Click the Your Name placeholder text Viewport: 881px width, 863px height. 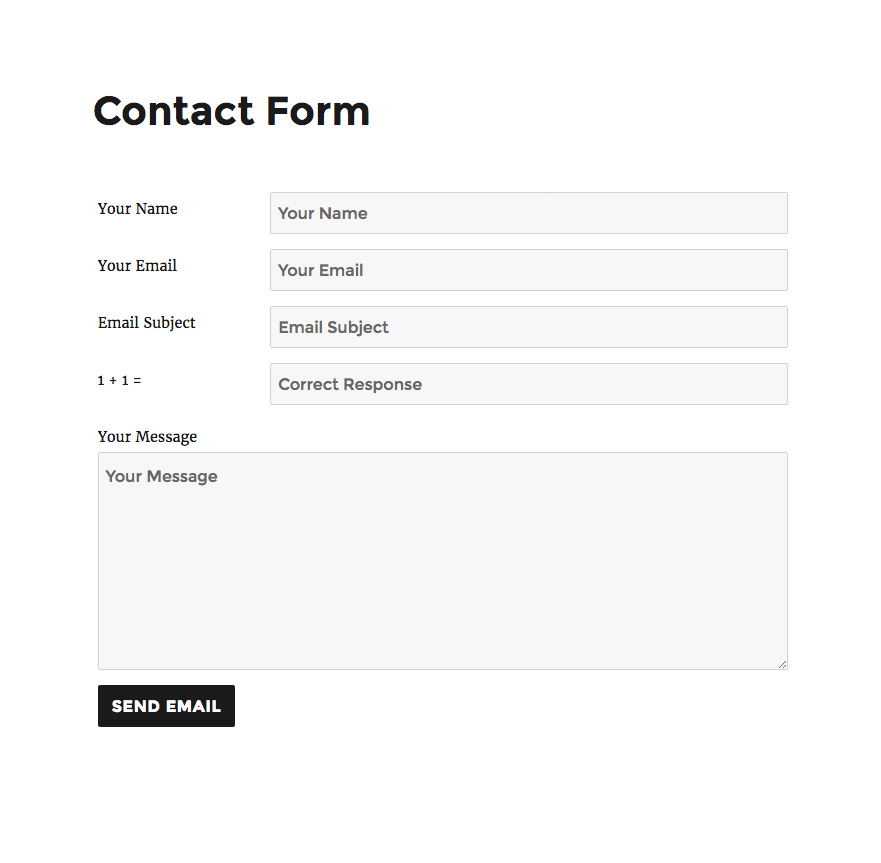coord(322,213)
